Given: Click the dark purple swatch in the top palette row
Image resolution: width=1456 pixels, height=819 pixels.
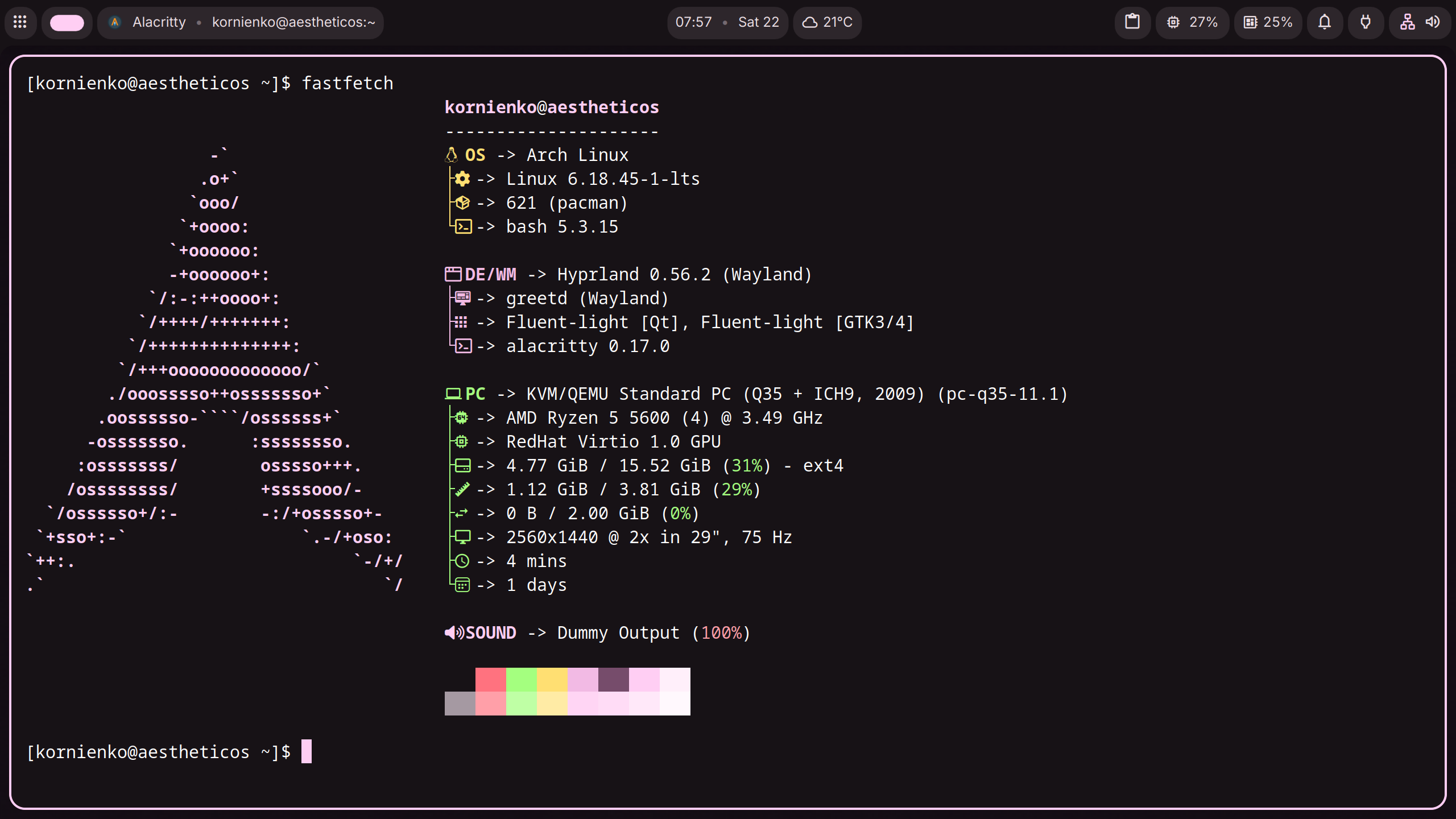Looking at the screenshot, I should click(614, 680).
